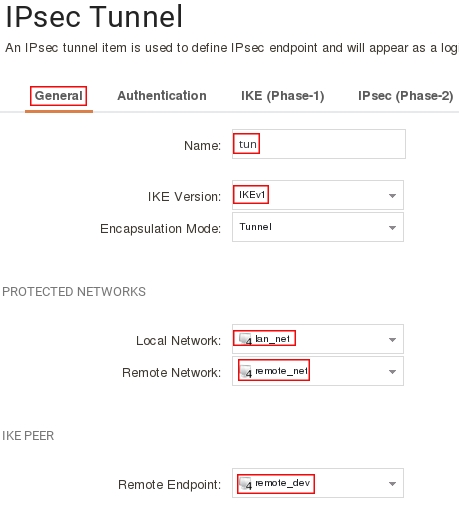
Task: Open the IPsec (Phase-2) tab
Action: click(x=406, y=96)
